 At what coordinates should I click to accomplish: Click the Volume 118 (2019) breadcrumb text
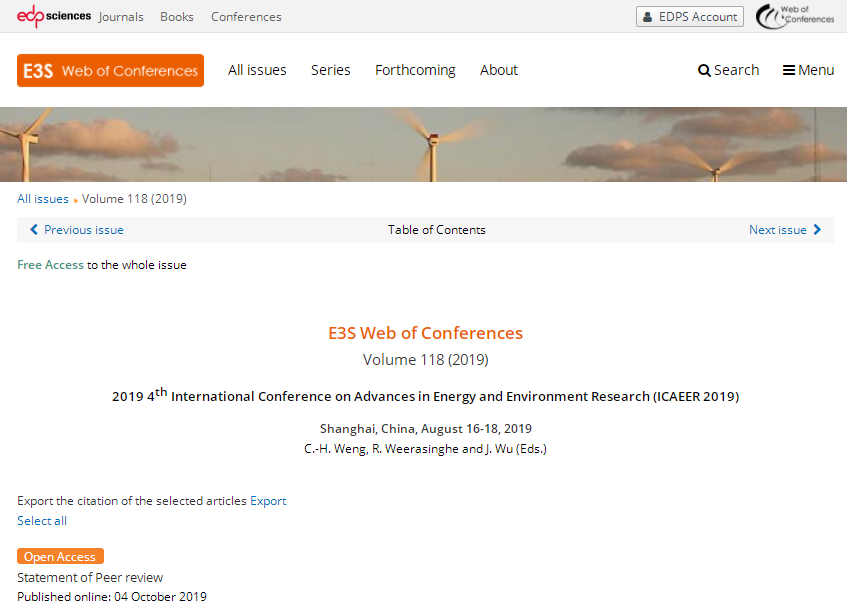point(134,199)
